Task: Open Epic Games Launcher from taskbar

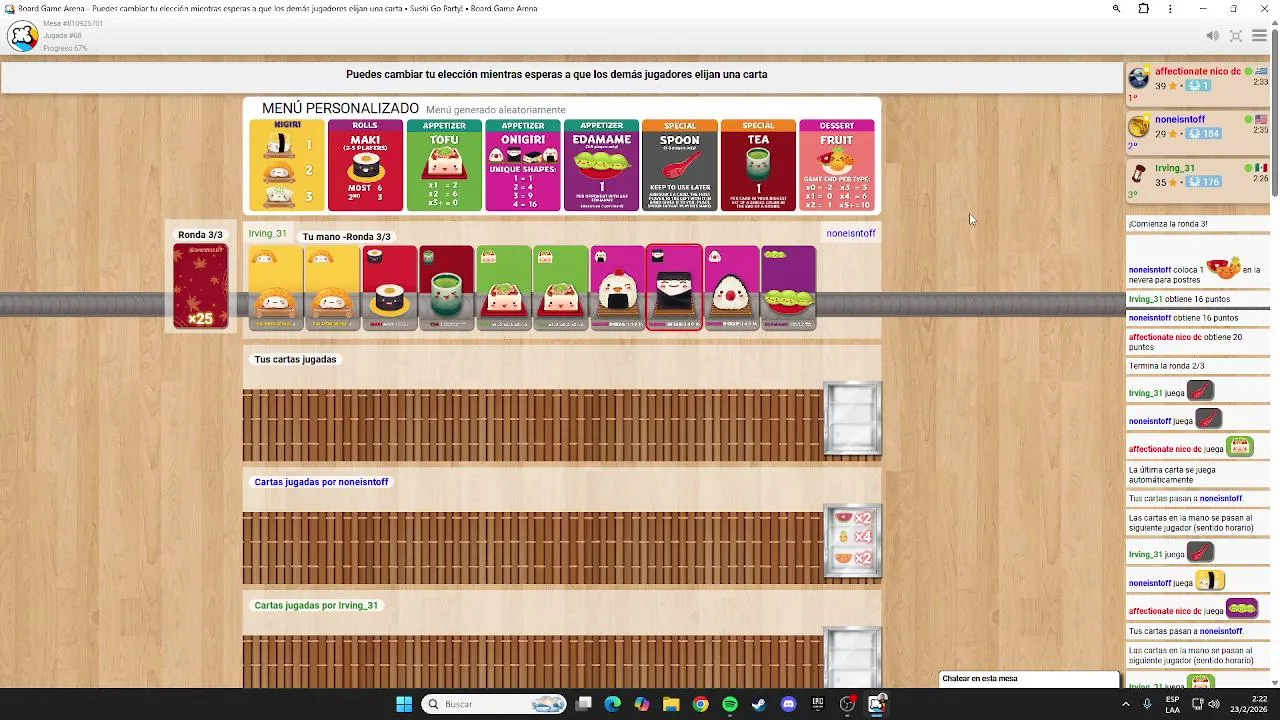Action: pyautogui.click(x=818, y=704)
